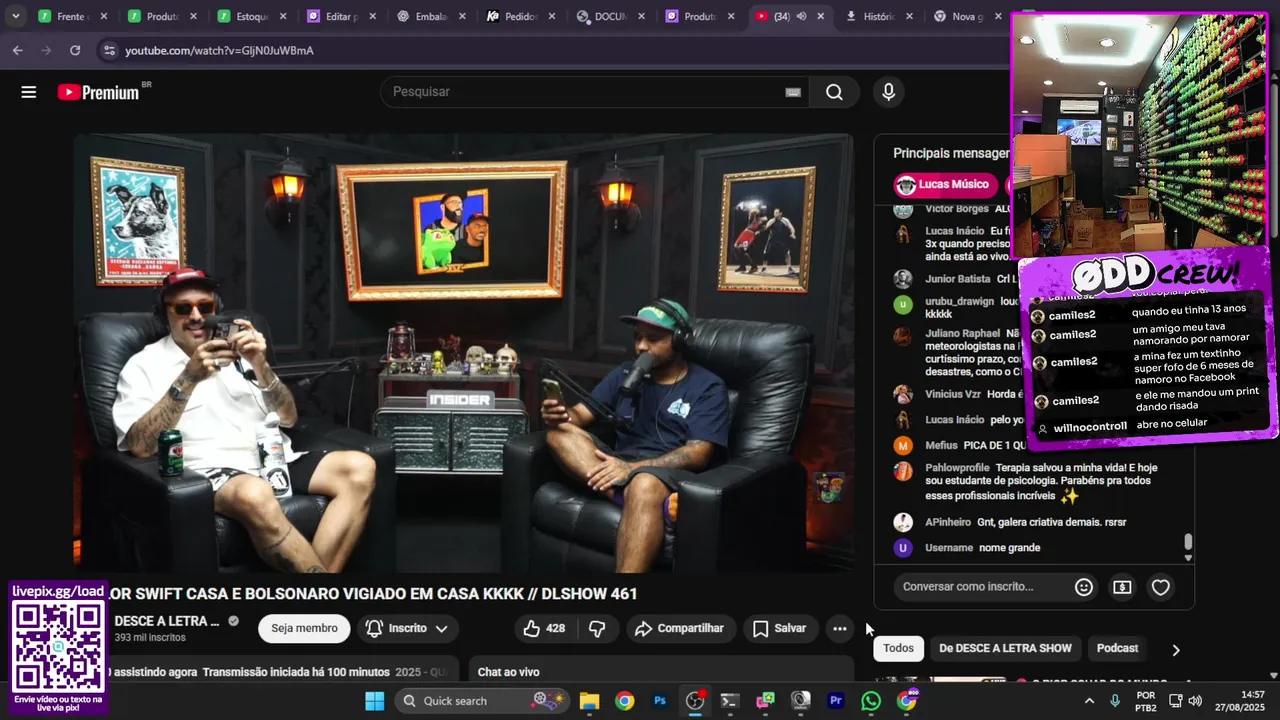Show hidden system tray icons chevron

pos(1089,701)
